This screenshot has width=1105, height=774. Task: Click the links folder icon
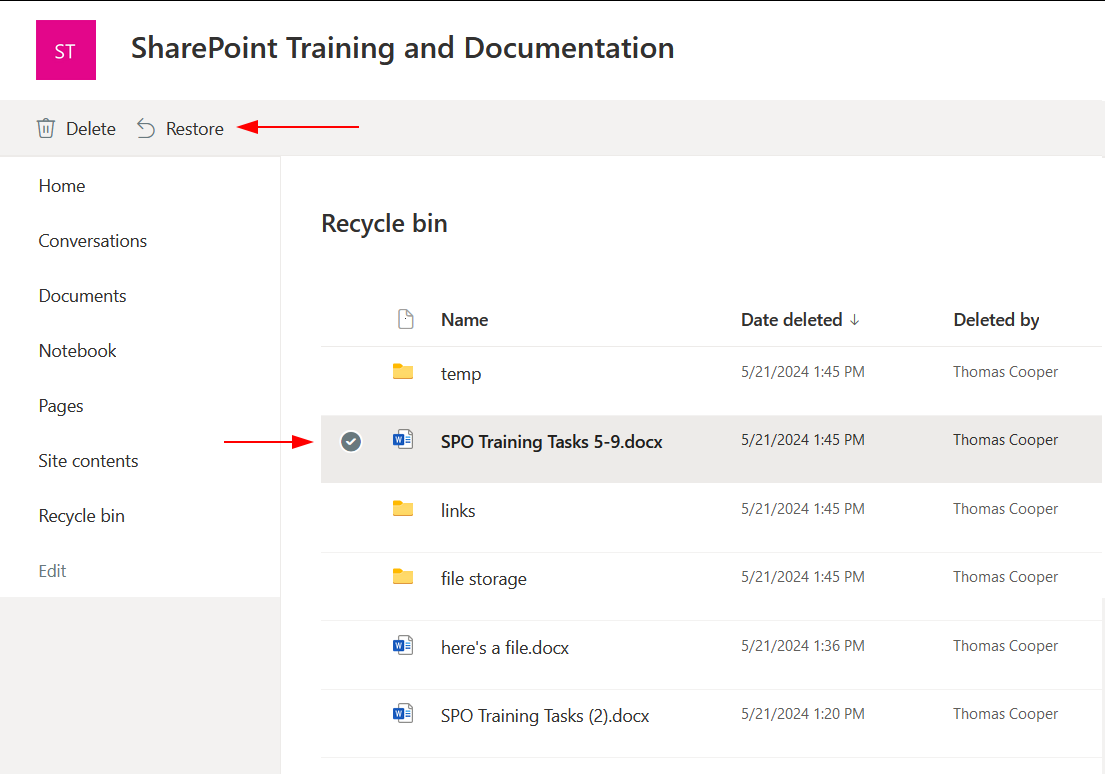403,508
